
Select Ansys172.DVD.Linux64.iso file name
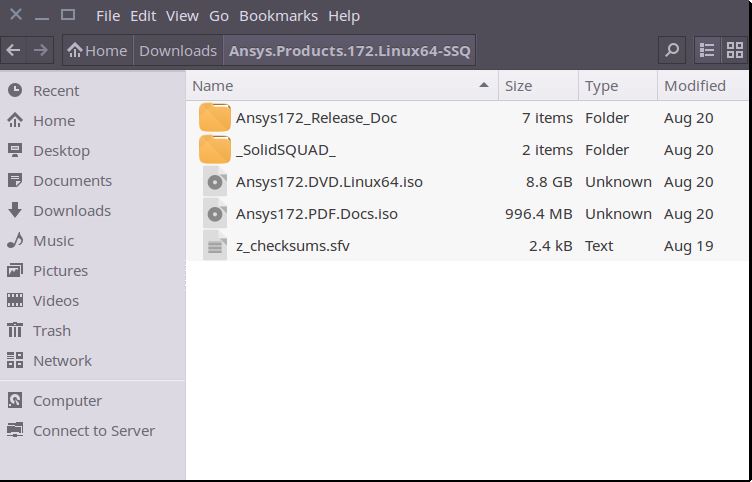[329, 182]
